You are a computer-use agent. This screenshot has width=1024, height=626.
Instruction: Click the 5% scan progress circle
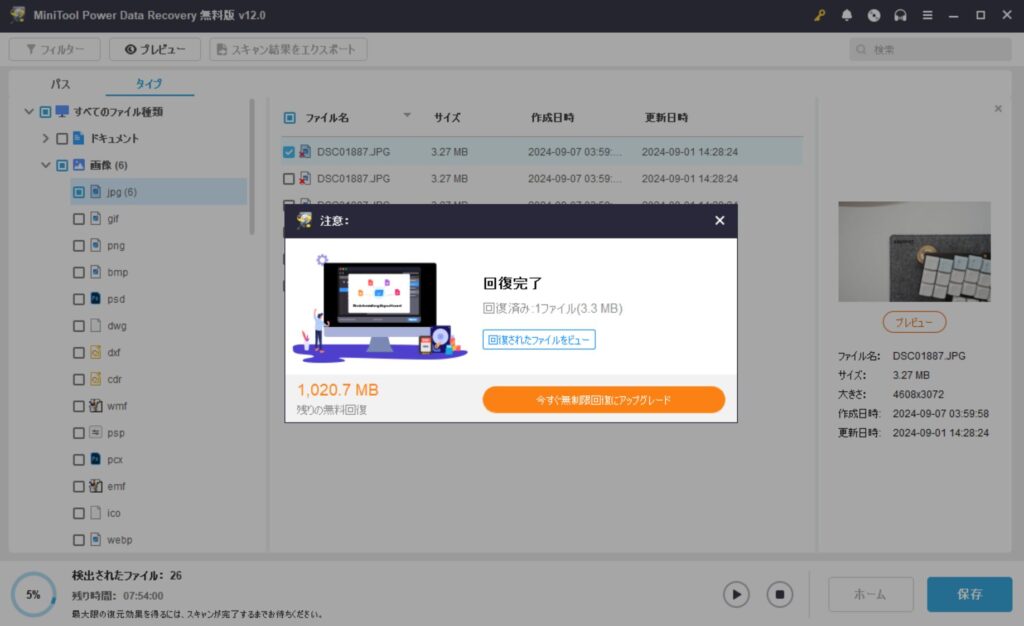click(33, 594)
